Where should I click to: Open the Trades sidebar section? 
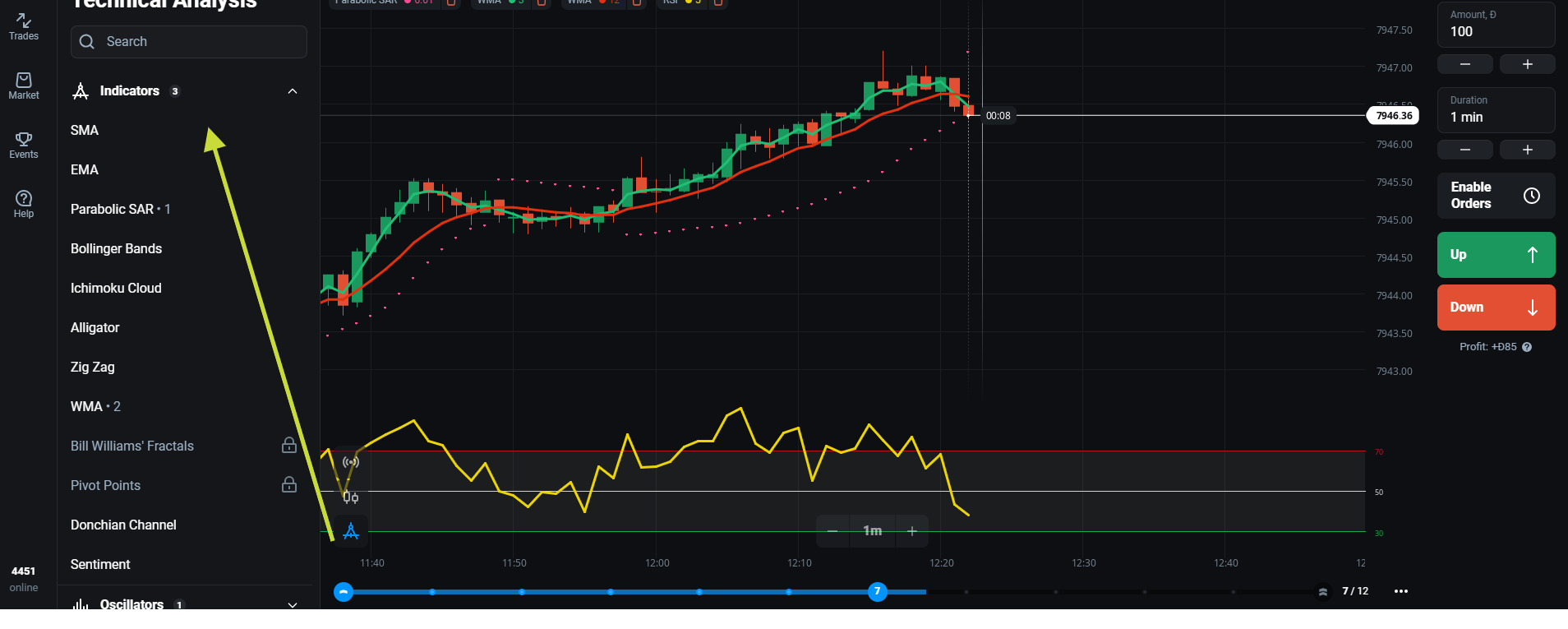(24, 26)
